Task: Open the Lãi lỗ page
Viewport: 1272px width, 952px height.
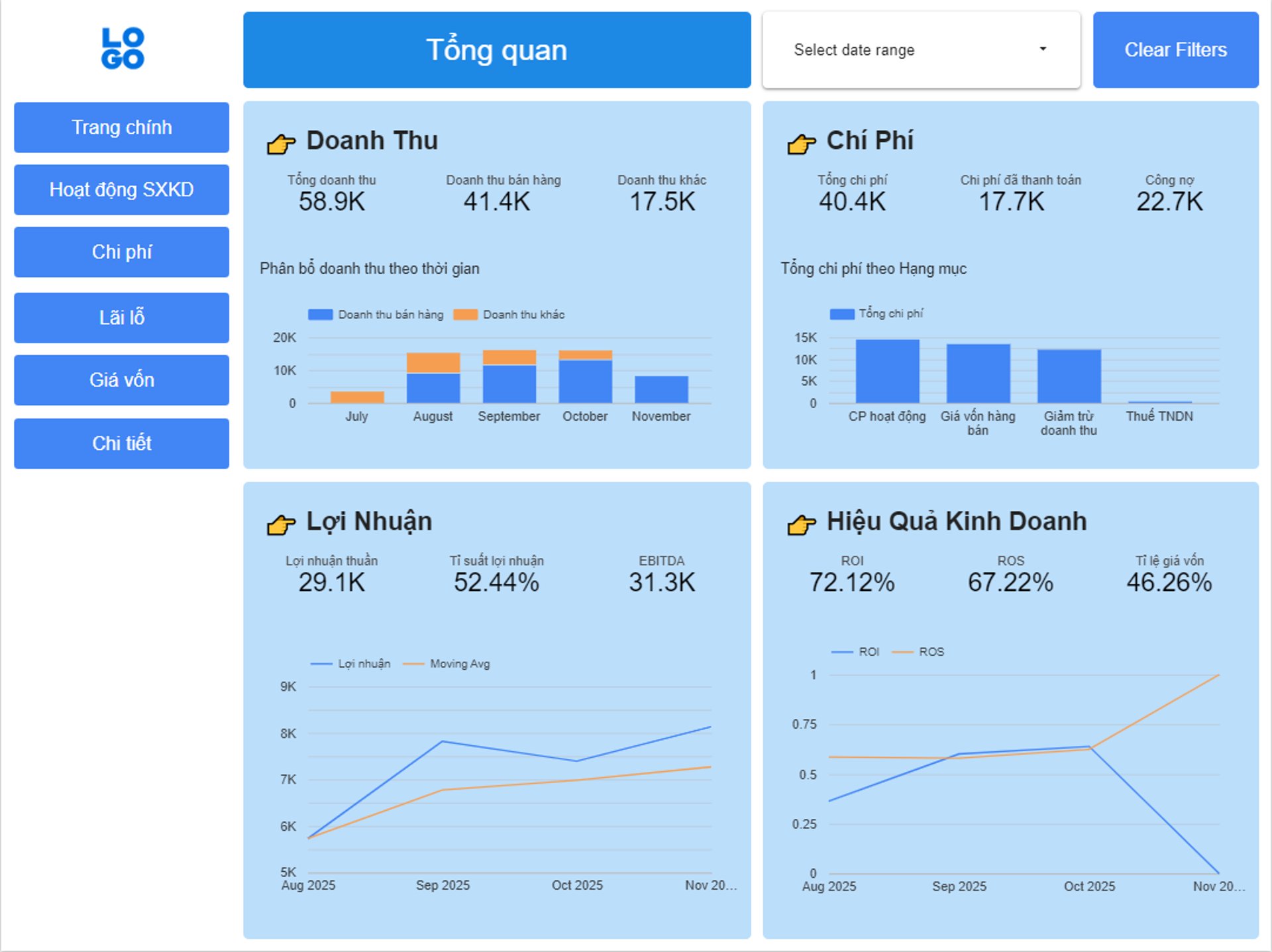Action: coord(121,317)
